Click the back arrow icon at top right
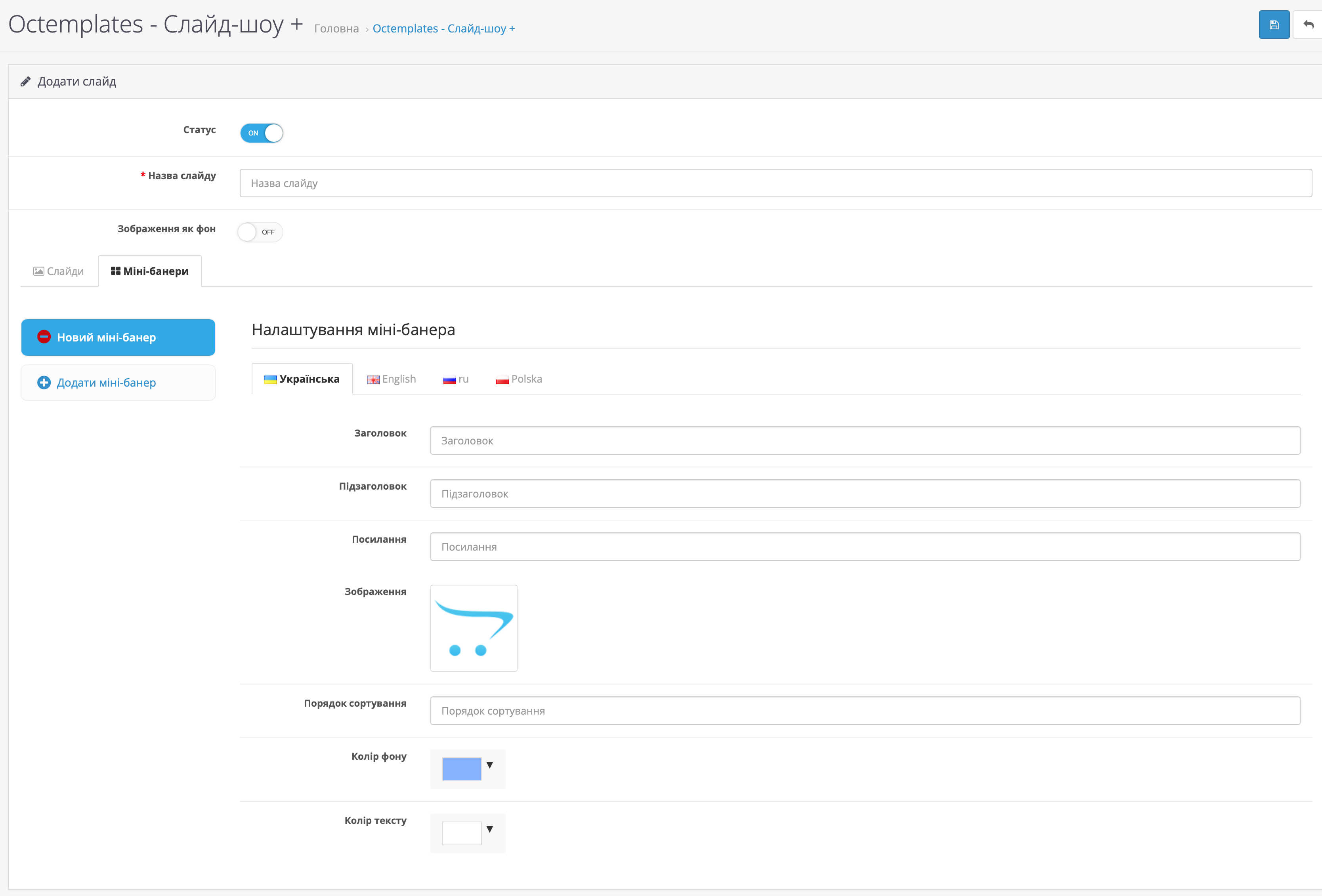Image resolution: width=1322 pixels, height=896 pixels. click(1309, 25)
